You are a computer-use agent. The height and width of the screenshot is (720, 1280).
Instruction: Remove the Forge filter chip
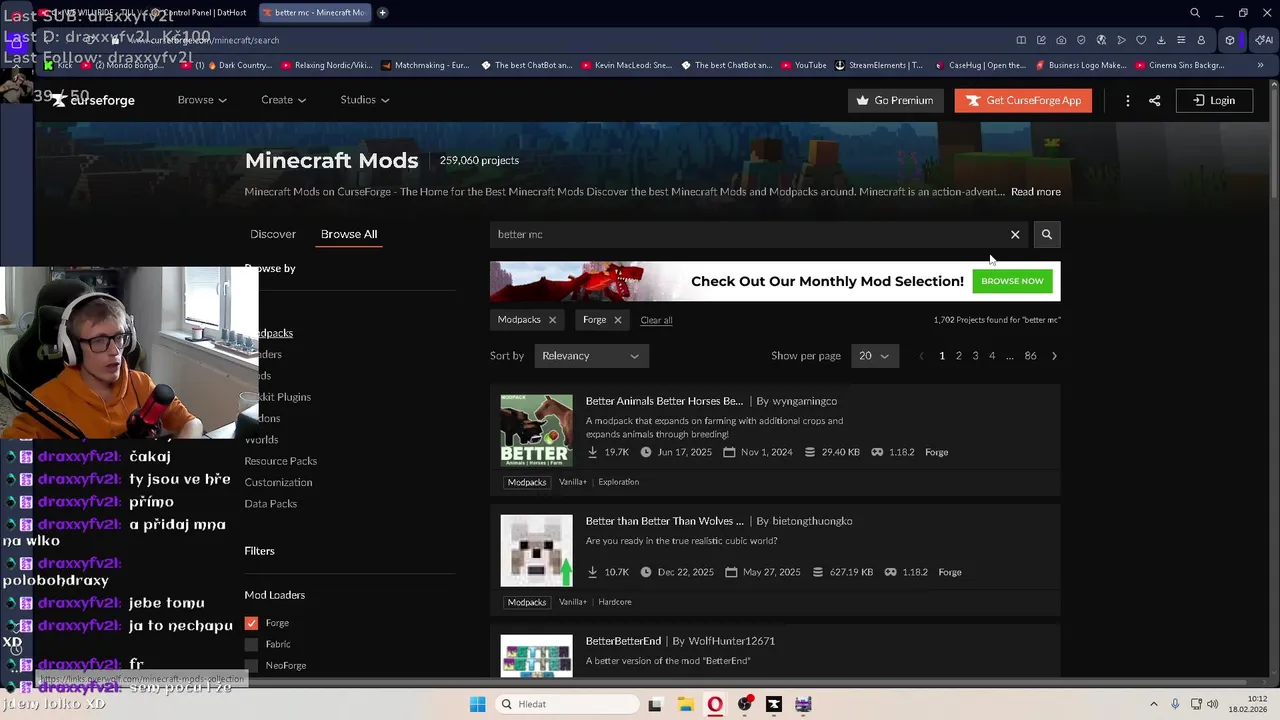617,320
